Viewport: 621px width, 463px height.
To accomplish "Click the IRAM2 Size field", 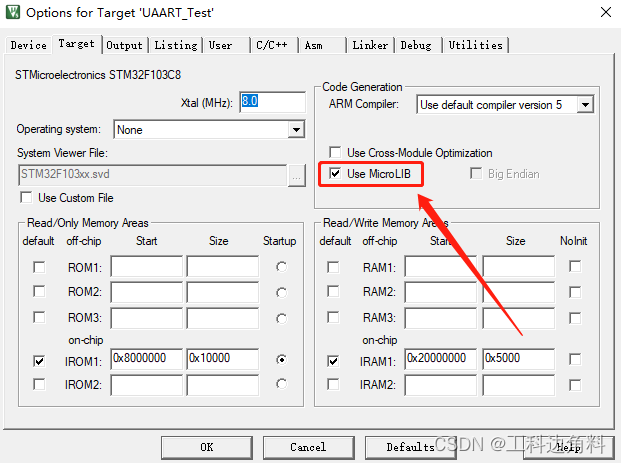I will point(518,385).
